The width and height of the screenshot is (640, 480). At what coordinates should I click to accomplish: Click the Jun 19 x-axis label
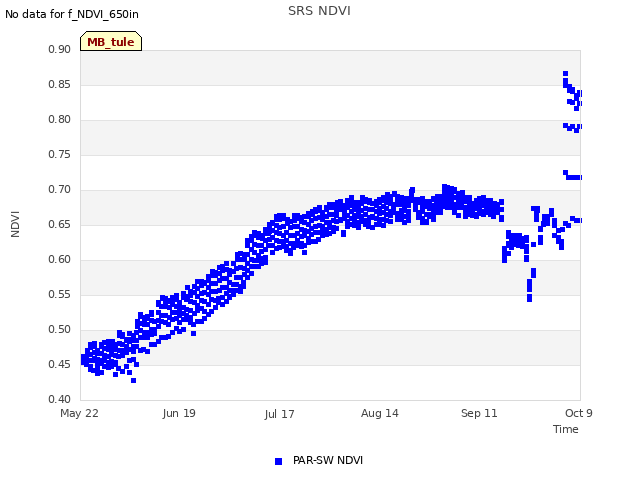coord(179,413)
